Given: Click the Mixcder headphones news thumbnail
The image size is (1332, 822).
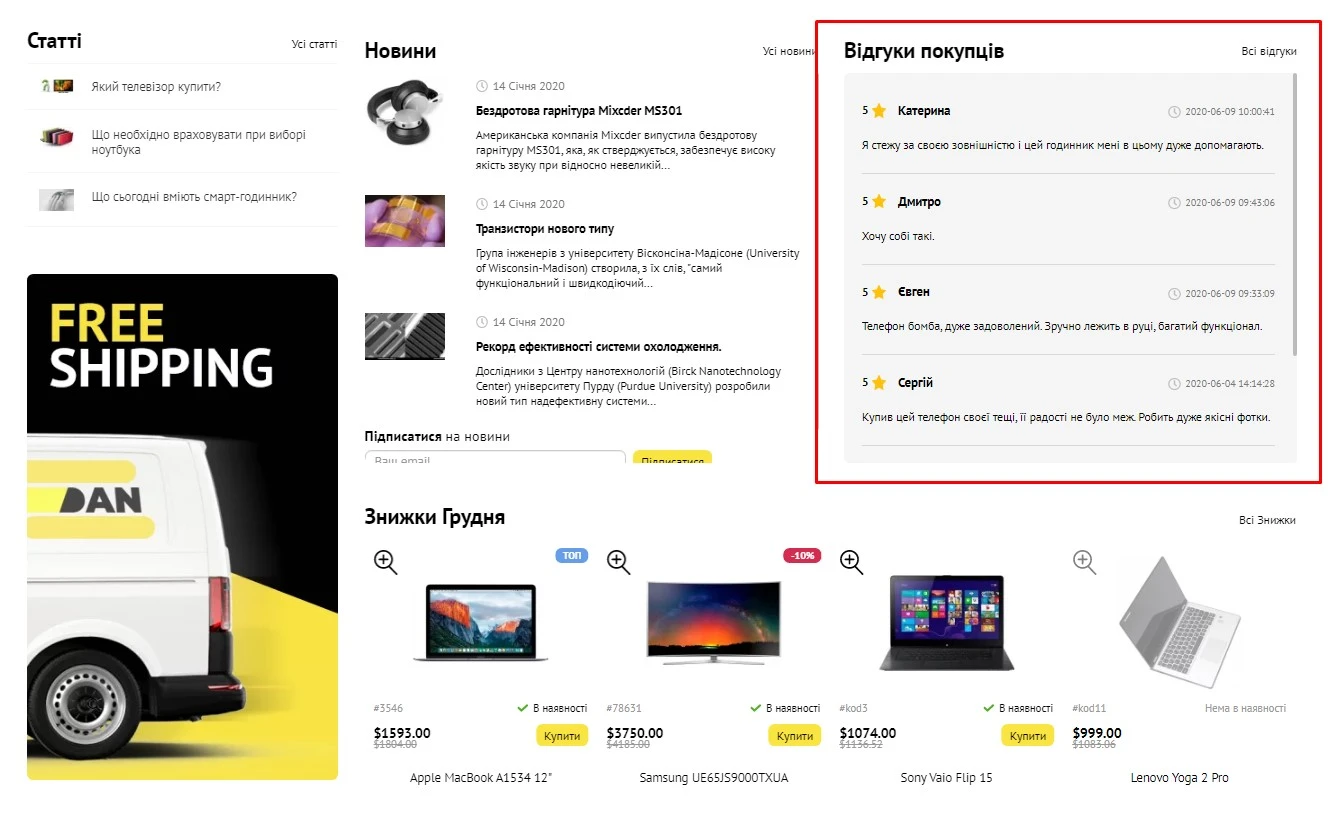Looking at the screenshot, I should tap(405, 114).
